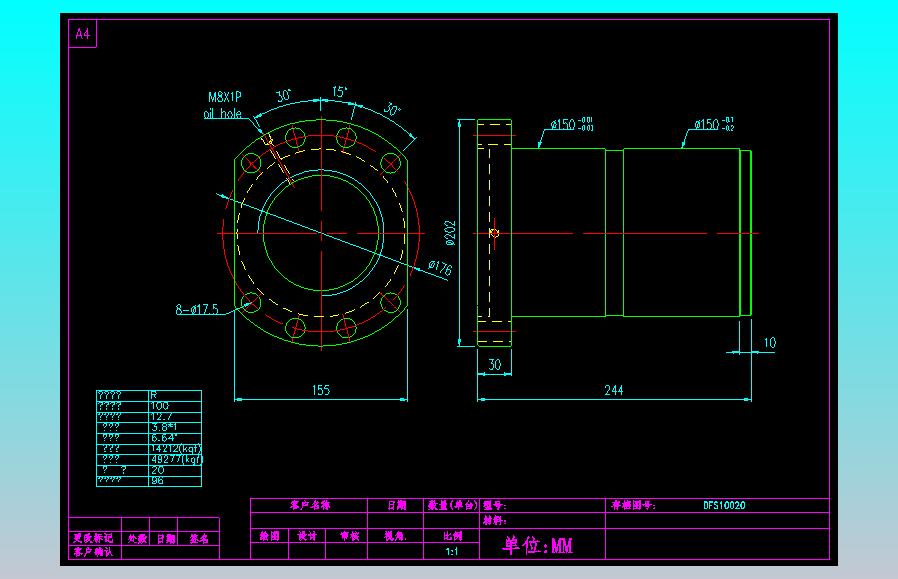The width and height of the screenshot is (898, 579).
Task: Select the table cell showing 100
Action: [175, 405]
